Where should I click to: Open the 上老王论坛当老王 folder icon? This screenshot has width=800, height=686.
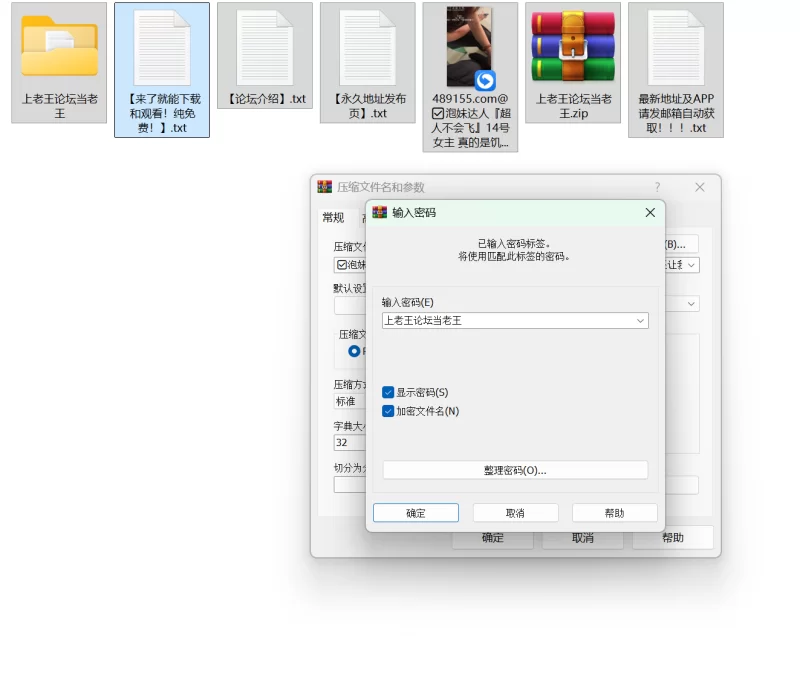click(59, 48)
